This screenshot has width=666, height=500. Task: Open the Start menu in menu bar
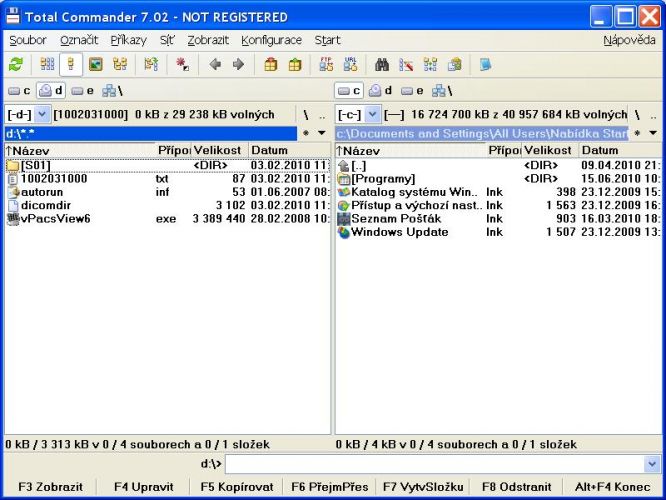pyautogui.click(x=327, y=40)
